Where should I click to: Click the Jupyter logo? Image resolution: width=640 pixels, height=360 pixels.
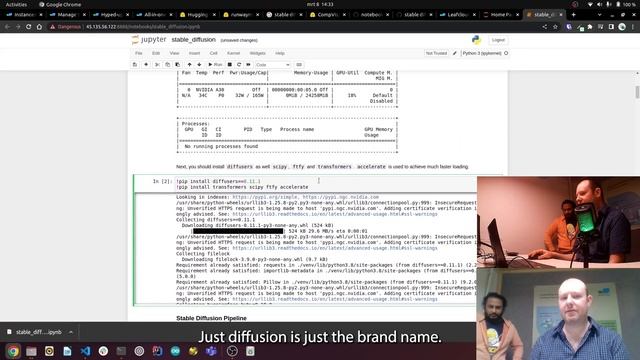tap(149, 40)
